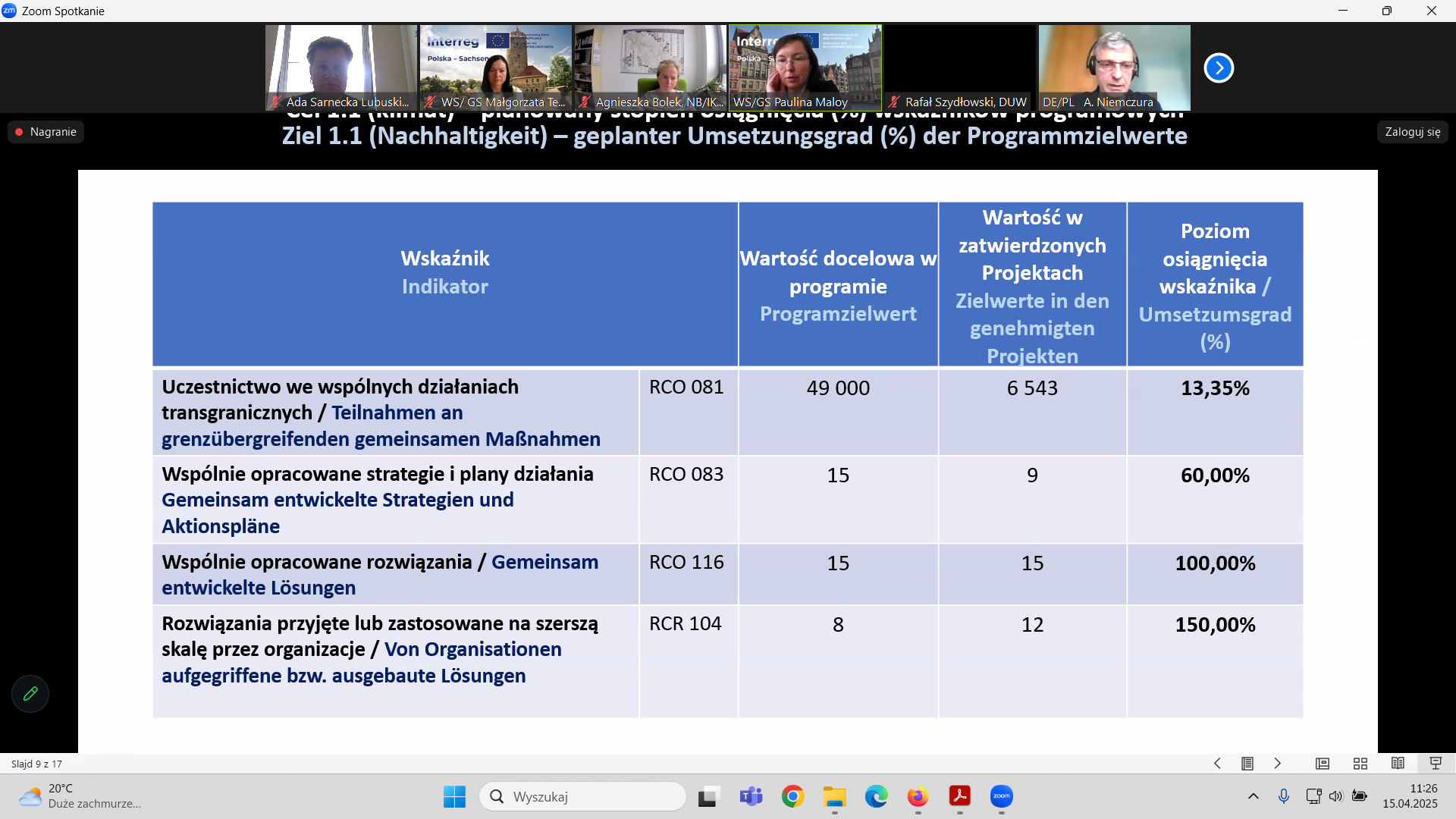Open Zoom app from taskbar
Image resolution: width=1456 pixels, height=819 pixels.
pos(1001,796)
